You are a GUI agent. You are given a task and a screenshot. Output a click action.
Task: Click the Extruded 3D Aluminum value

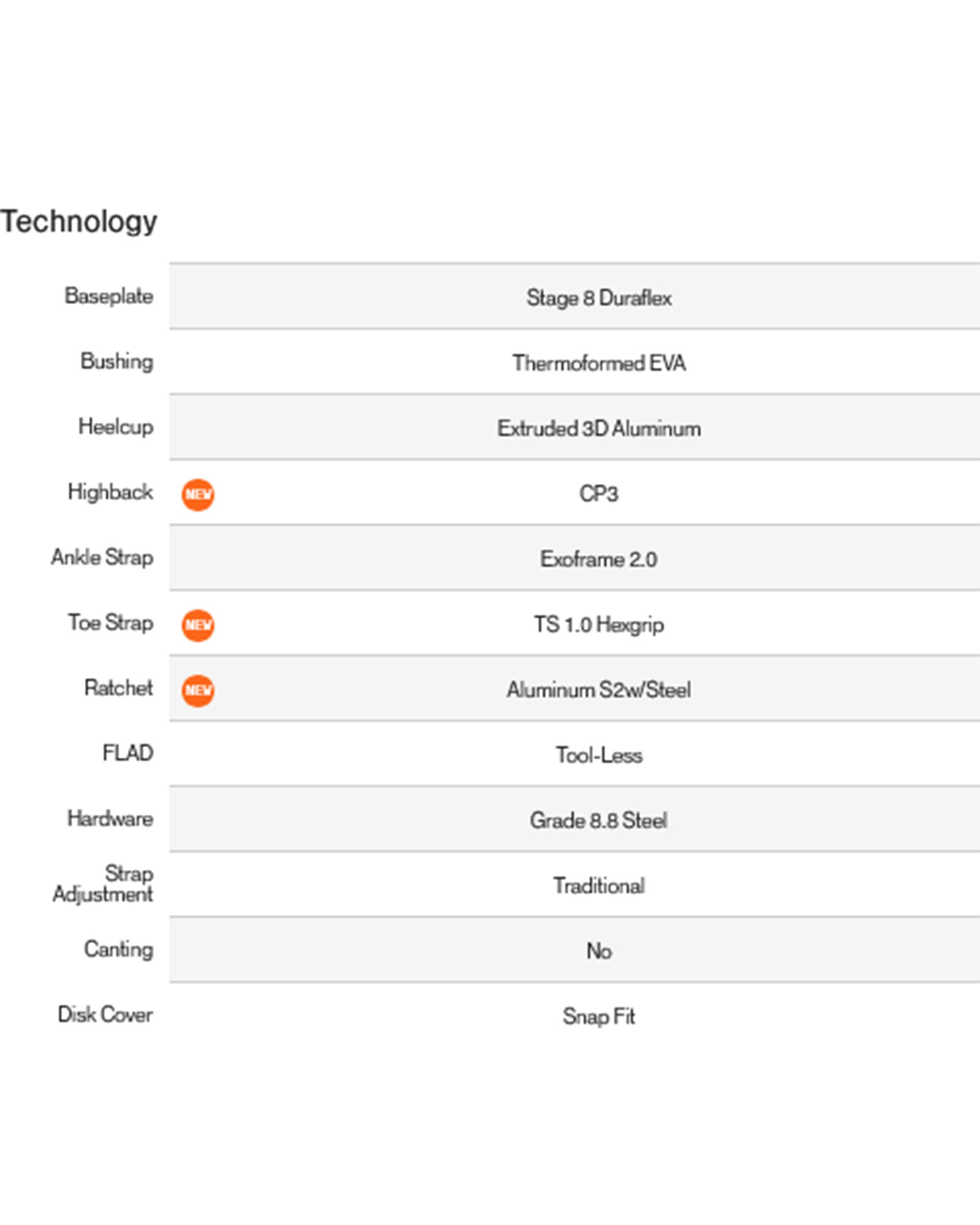coord(599,428)
